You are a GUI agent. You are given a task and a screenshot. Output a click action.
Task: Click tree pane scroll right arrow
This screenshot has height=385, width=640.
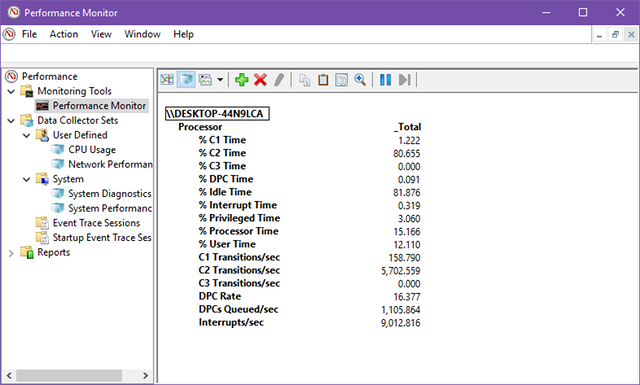145,376
